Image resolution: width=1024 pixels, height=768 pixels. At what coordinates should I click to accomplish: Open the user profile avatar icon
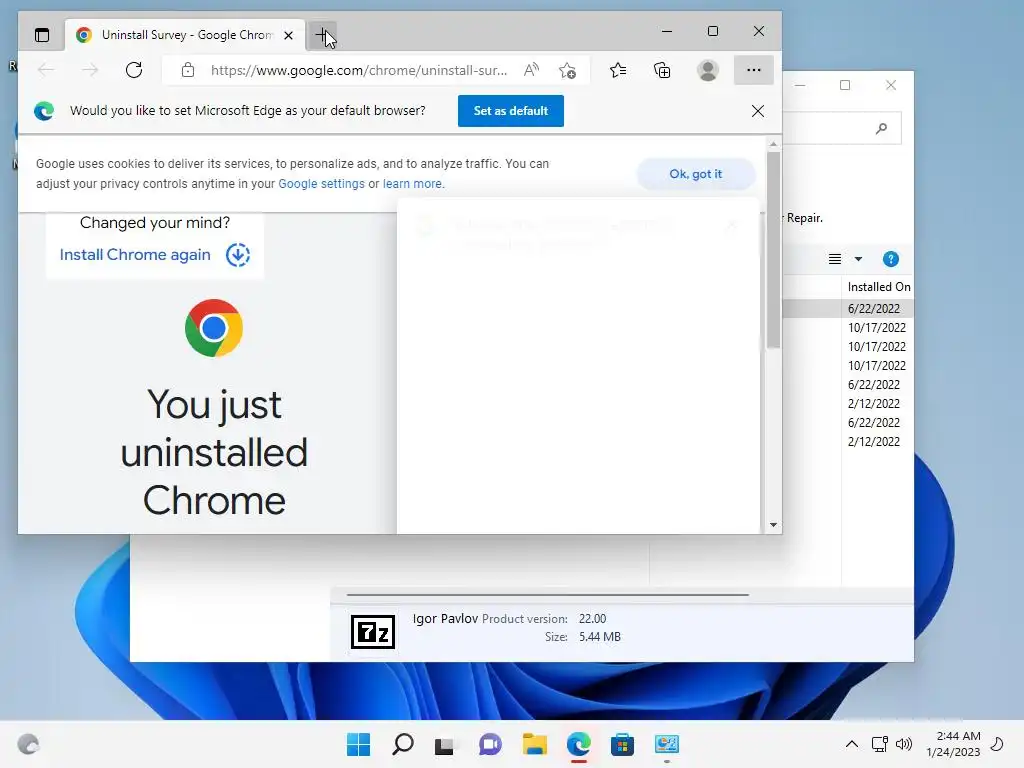708,70
